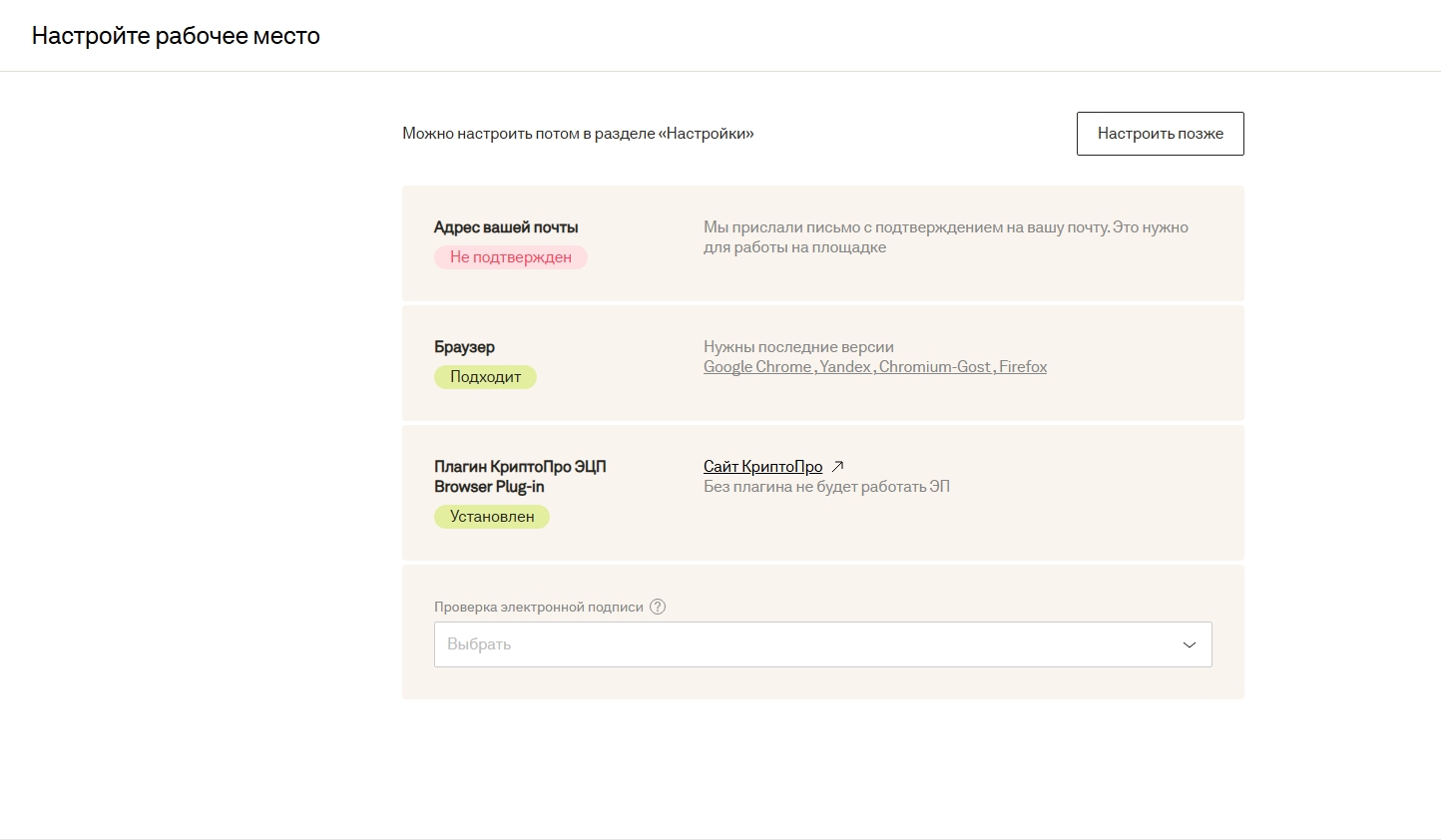This screenshot has width=1441, height=840.
Task: Follow the Google Chrome link
Action: pyautogui.click(x=757, y=367)
